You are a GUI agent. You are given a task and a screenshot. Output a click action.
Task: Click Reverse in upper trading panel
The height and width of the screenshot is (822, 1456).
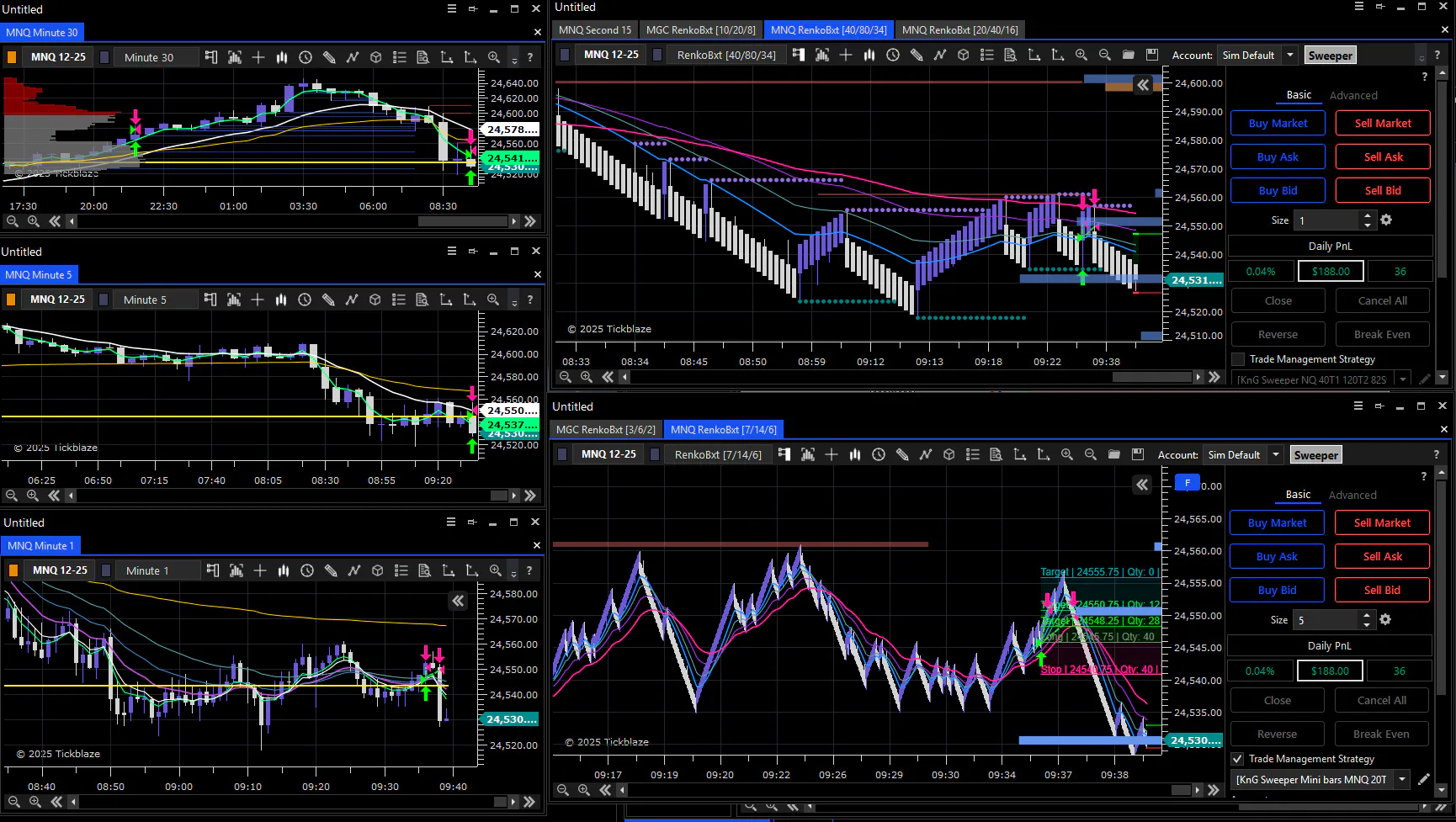(1278, 334)
